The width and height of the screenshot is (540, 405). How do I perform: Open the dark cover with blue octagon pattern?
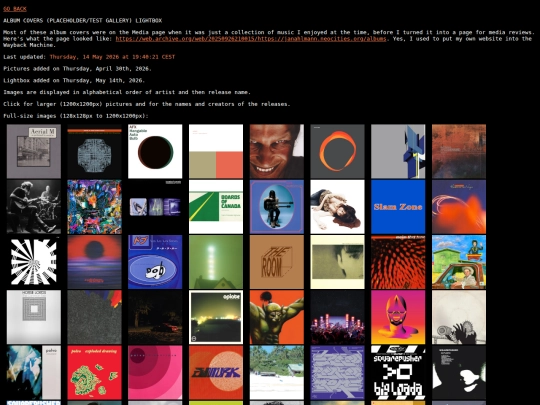(94, 151)
